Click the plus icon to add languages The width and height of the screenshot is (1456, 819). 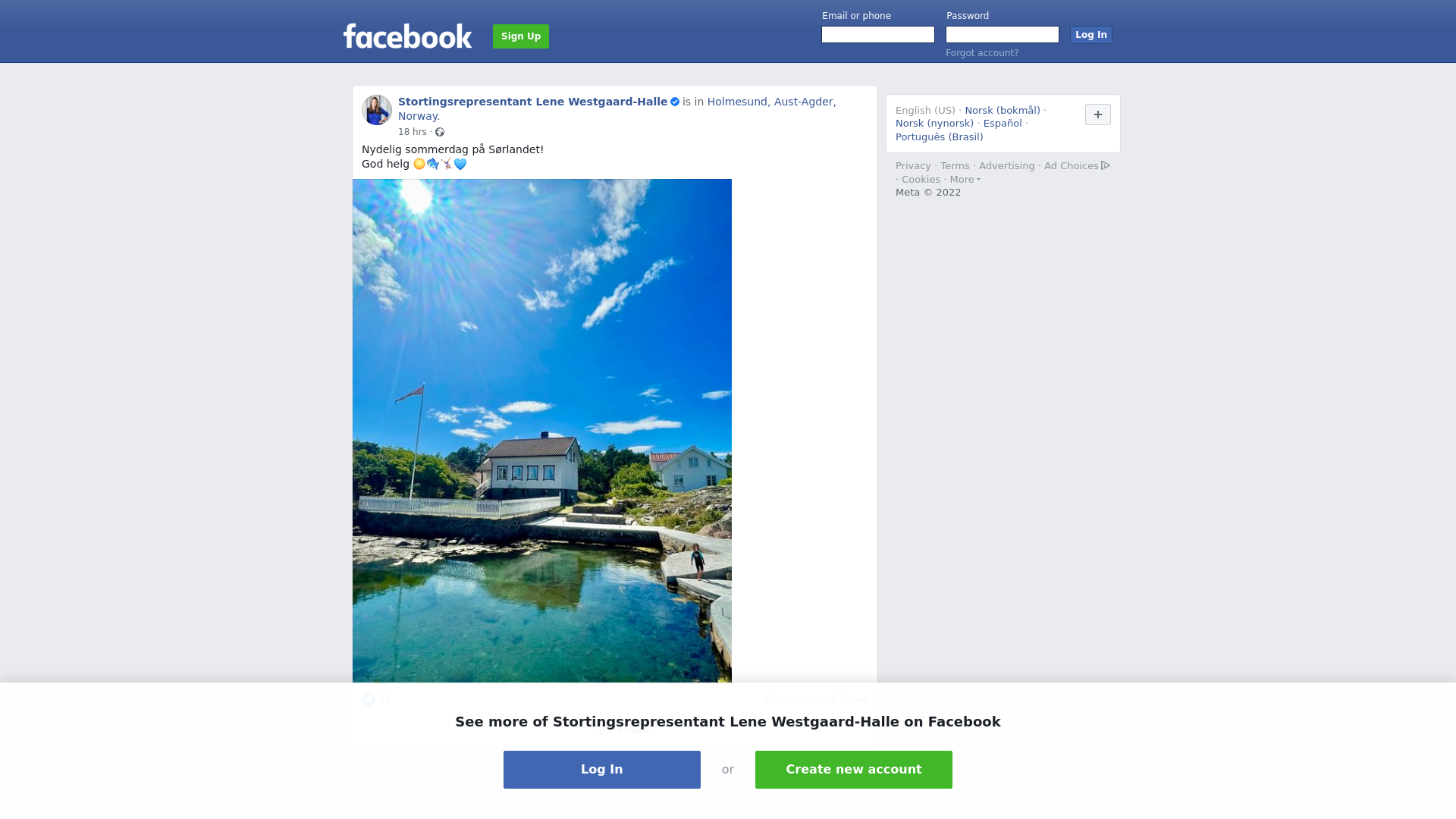1098,115
